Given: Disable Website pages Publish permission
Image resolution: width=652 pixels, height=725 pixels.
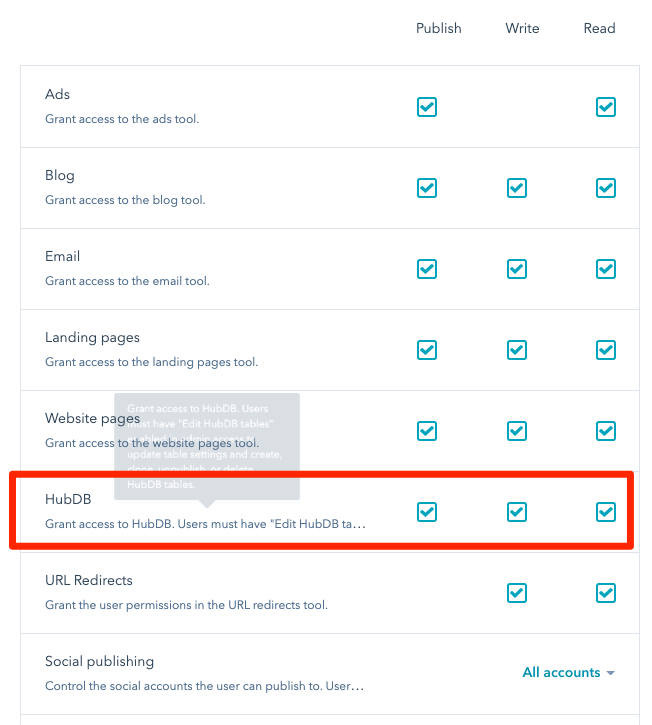Looking at the screenshot, I should pos(426,431).
